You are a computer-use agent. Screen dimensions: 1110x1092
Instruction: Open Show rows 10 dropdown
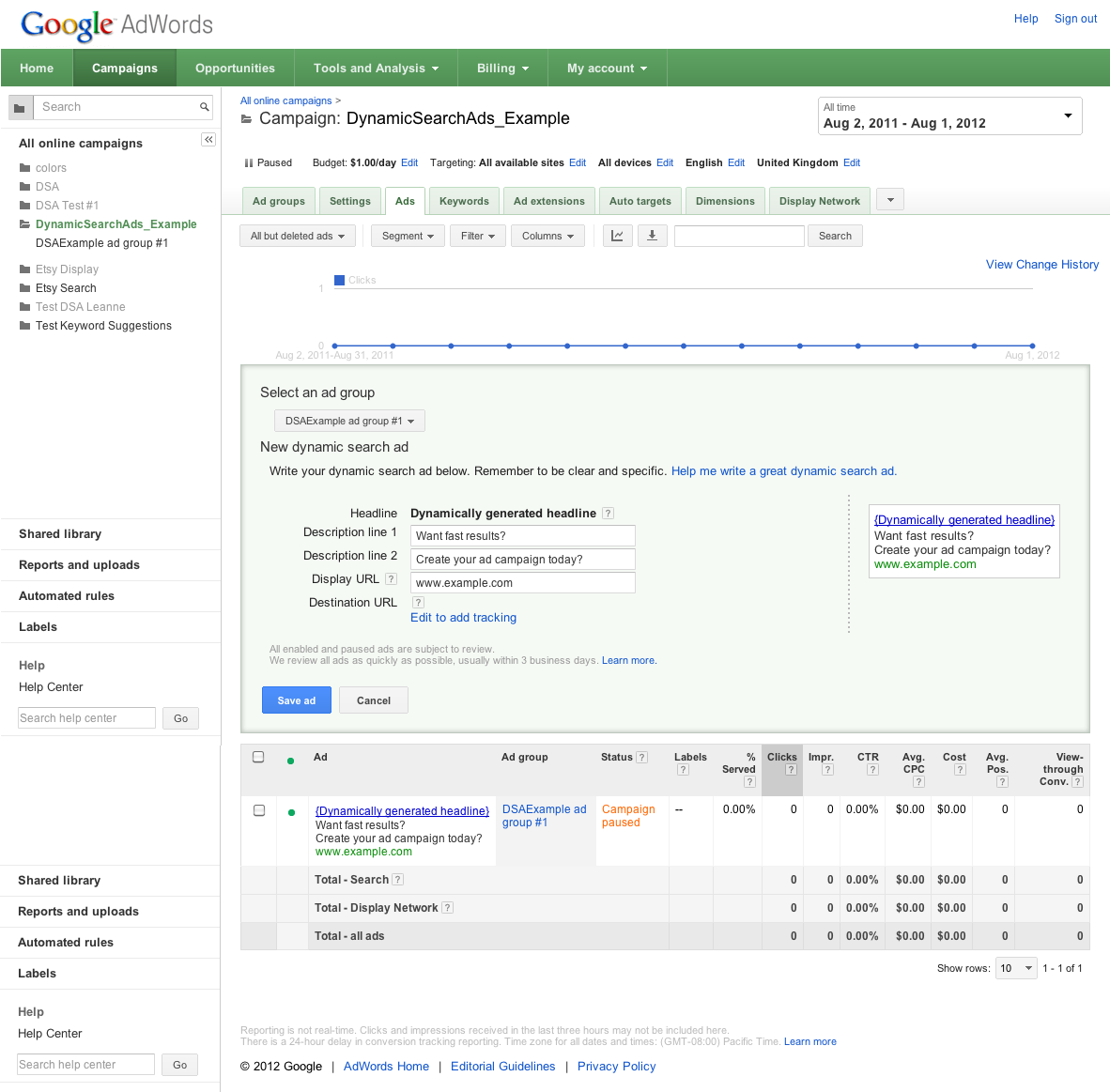pyautogui.click(x=1016, y=967)
